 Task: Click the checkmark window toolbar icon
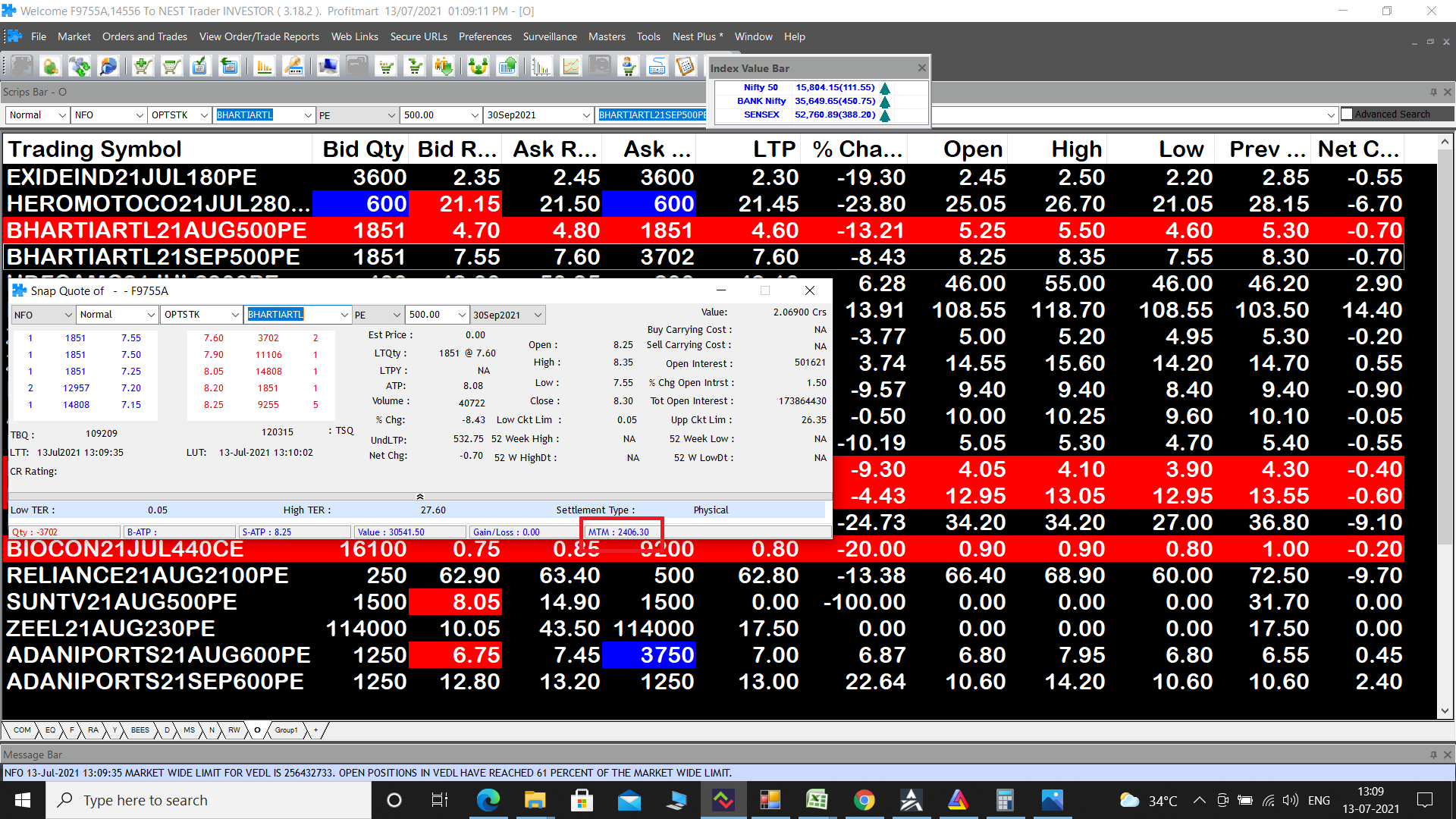[x=199, y=67]
